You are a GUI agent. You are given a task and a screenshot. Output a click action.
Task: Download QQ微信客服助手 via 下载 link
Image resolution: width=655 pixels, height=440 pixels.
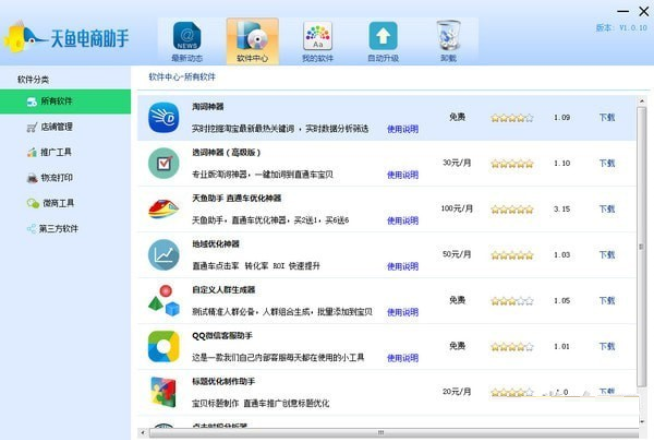coord(607,346)
